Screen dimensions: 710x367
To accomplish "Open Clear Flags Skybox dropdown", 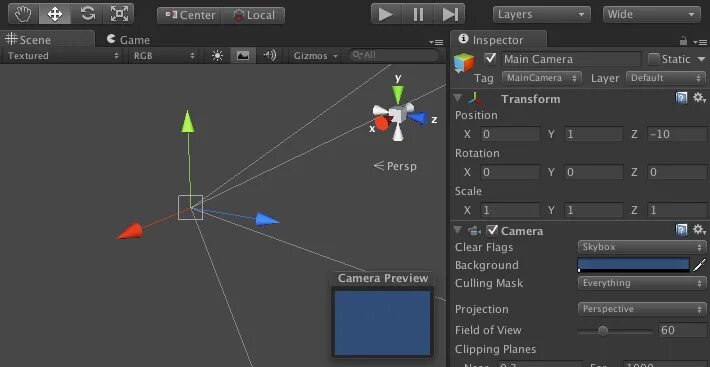I will pyautogui.click(x=642, y=247).
